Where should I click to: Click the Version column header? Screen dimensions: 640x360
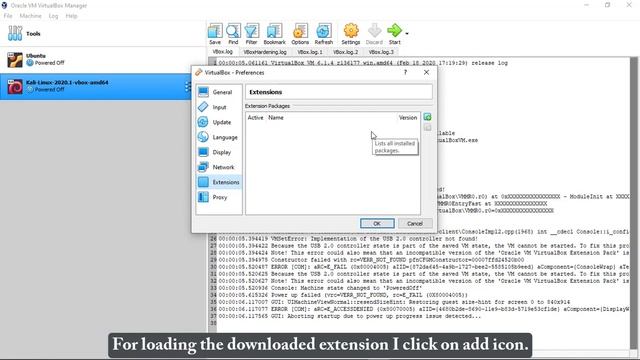click(407, 118)
